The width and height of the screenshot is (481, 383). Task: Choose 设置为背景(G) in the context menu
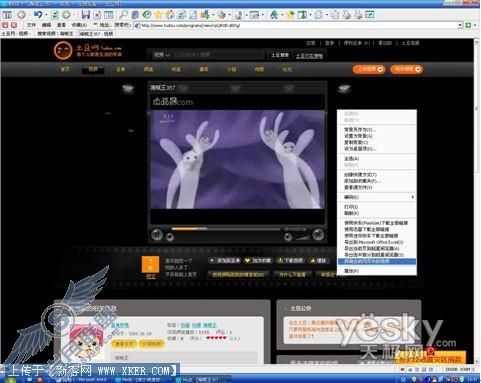click(x=377, y=136)
